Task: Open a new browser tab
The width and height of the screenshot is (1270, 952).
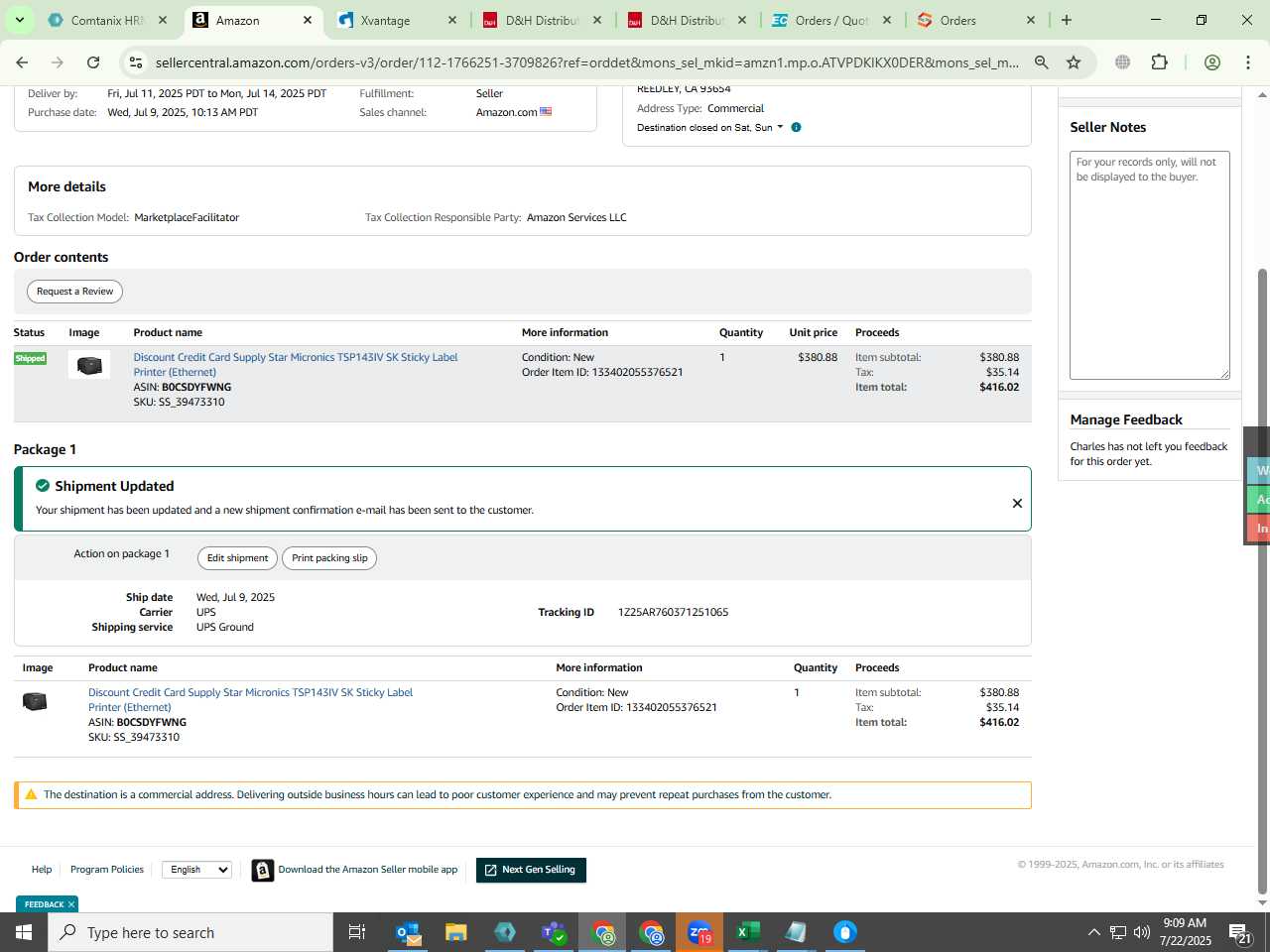Action: (x=1067, y=20)
